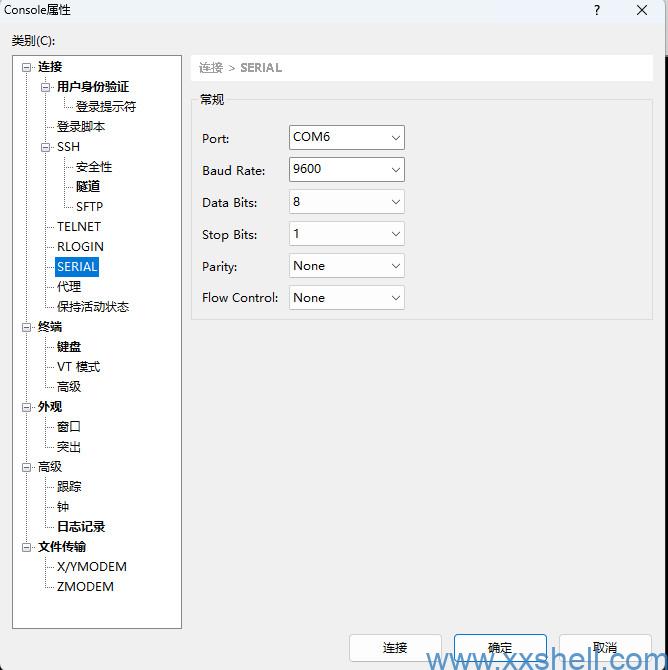The image size is (668, 670).
Task: Collapse the SSH tree node
Action: point(46,147)
